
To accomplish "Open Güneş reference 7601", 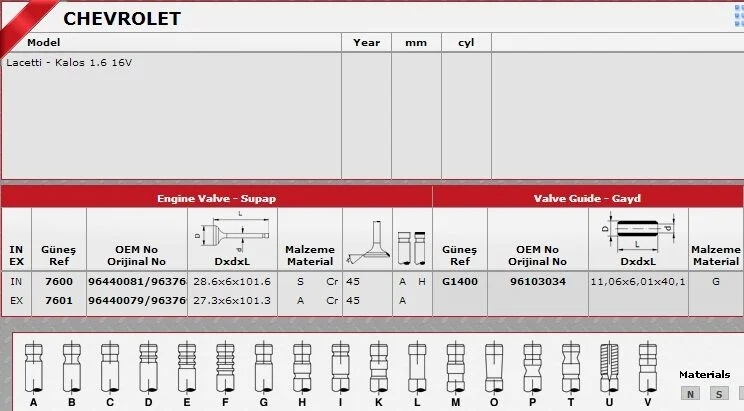I will pos(58,299).
